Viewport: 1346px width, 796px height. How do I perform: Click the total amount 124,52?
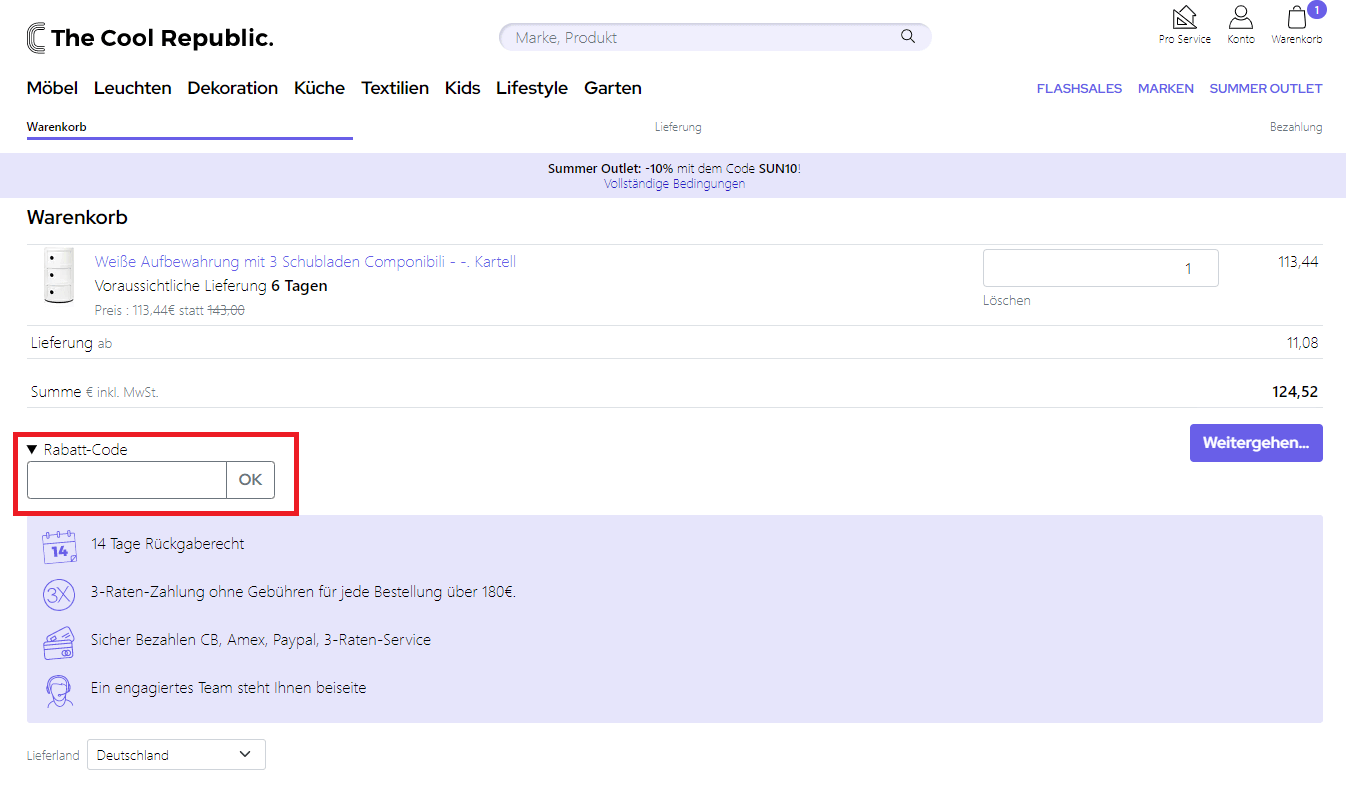point(1295,392)
